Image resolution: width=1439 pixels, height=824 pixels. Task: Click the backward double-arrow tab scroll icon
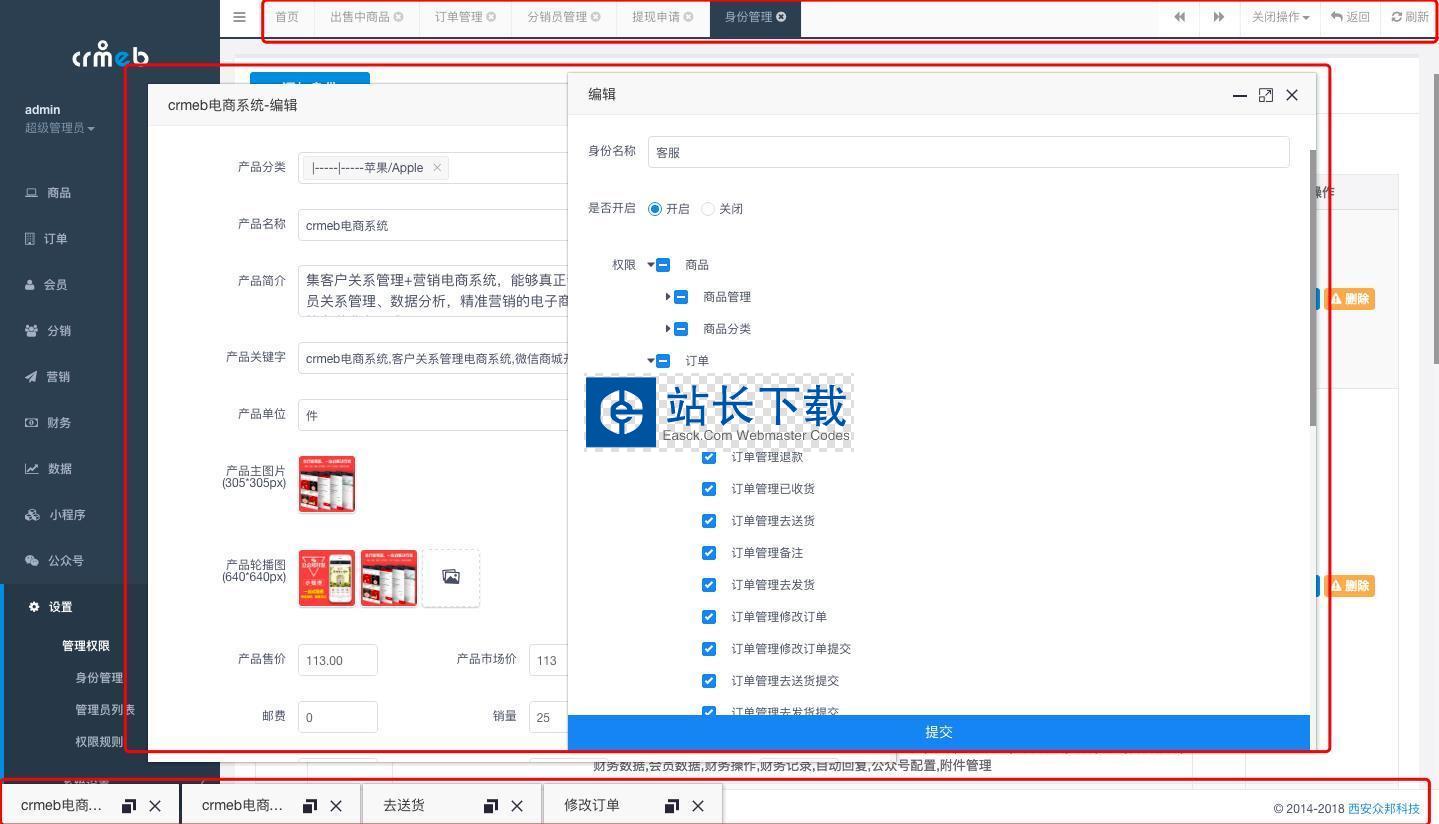[1180, 17]
